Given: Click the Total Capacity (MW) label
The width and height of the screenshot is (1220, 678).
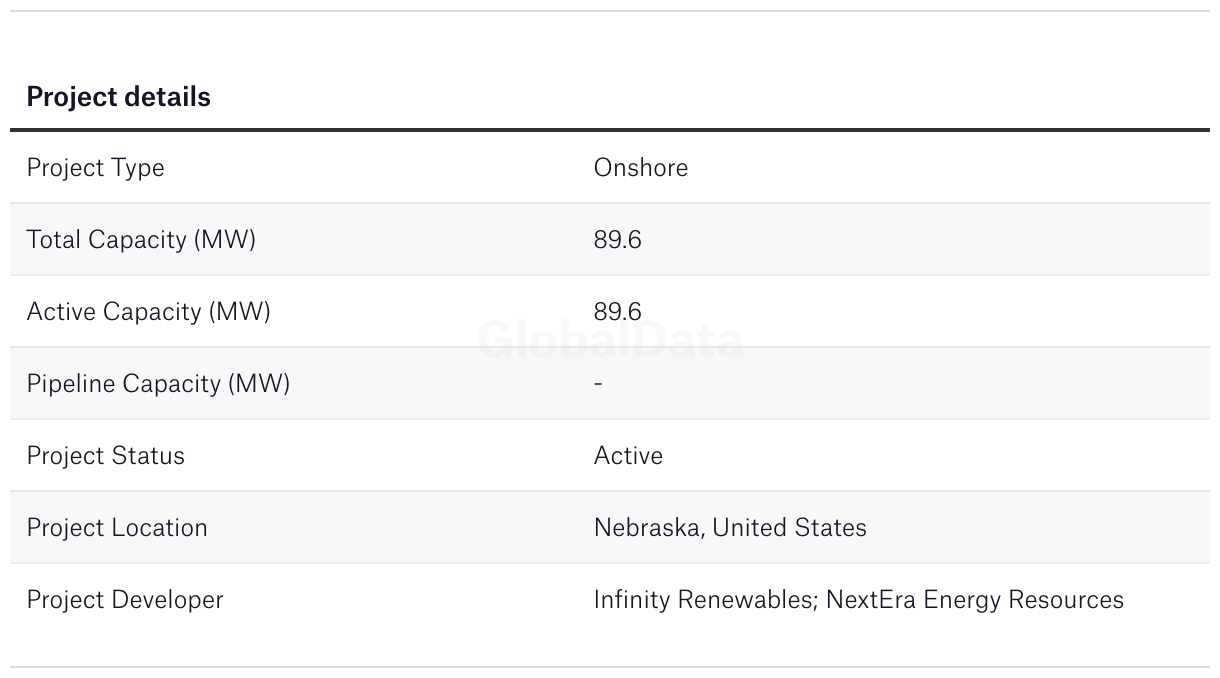Looking at the screenshot, I should click(x=141, y=239).
